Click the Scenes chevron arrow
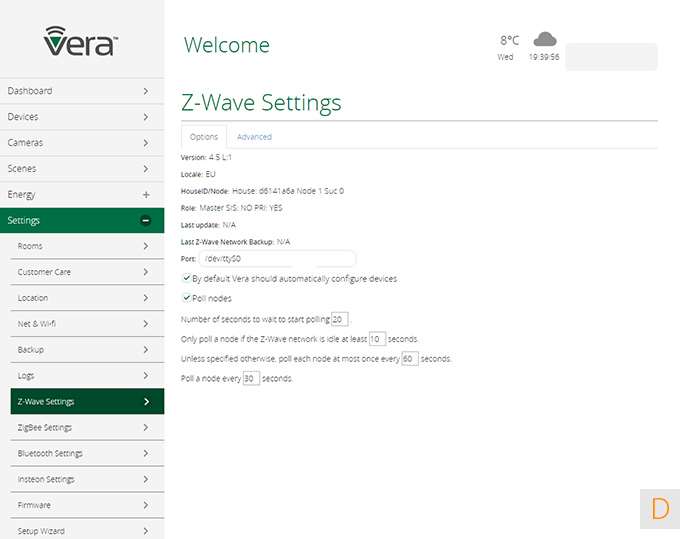Image resolution: width=690 pixels, height=539 pixels. [146, 169]
